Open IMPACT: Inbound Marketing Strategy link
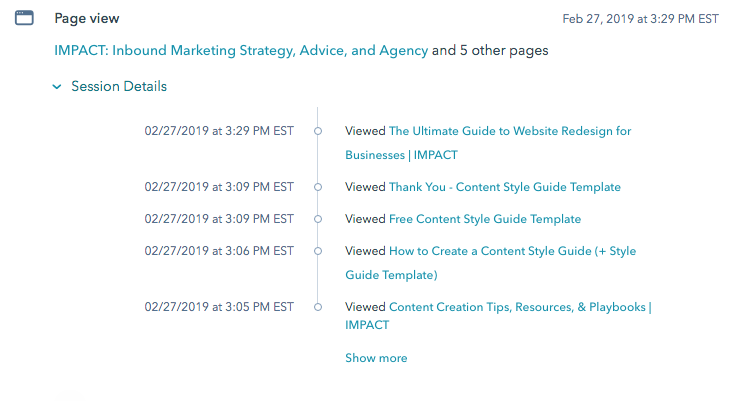This screenshot has height=401, width=733. (x=241, y=50)
